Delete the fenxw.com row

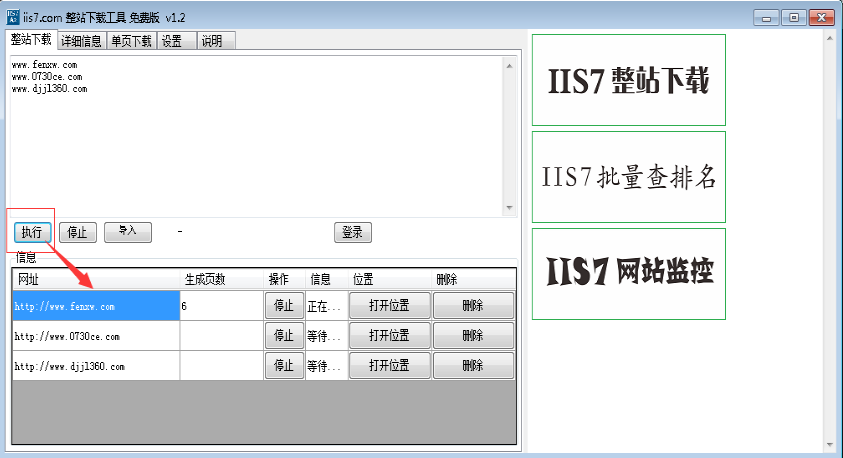474,306
